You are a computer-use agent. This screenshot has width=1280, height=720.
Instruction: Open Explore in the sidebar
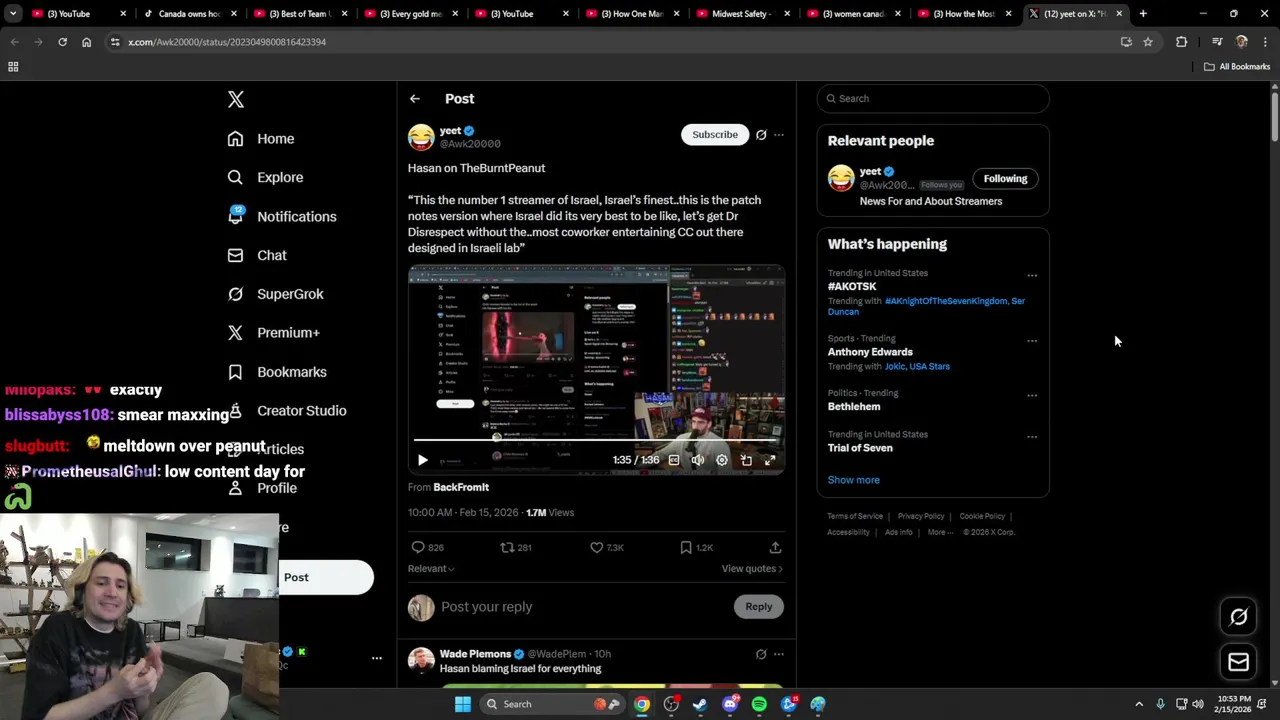265,177
